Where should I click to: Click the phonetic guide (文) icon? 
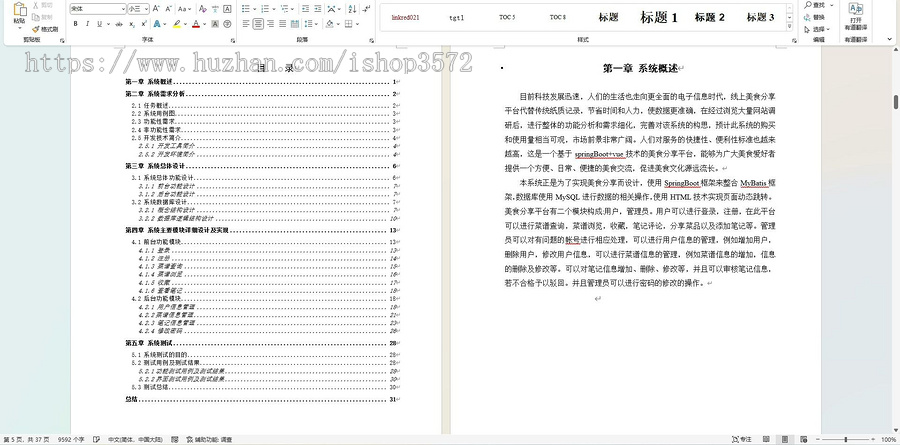215,9
